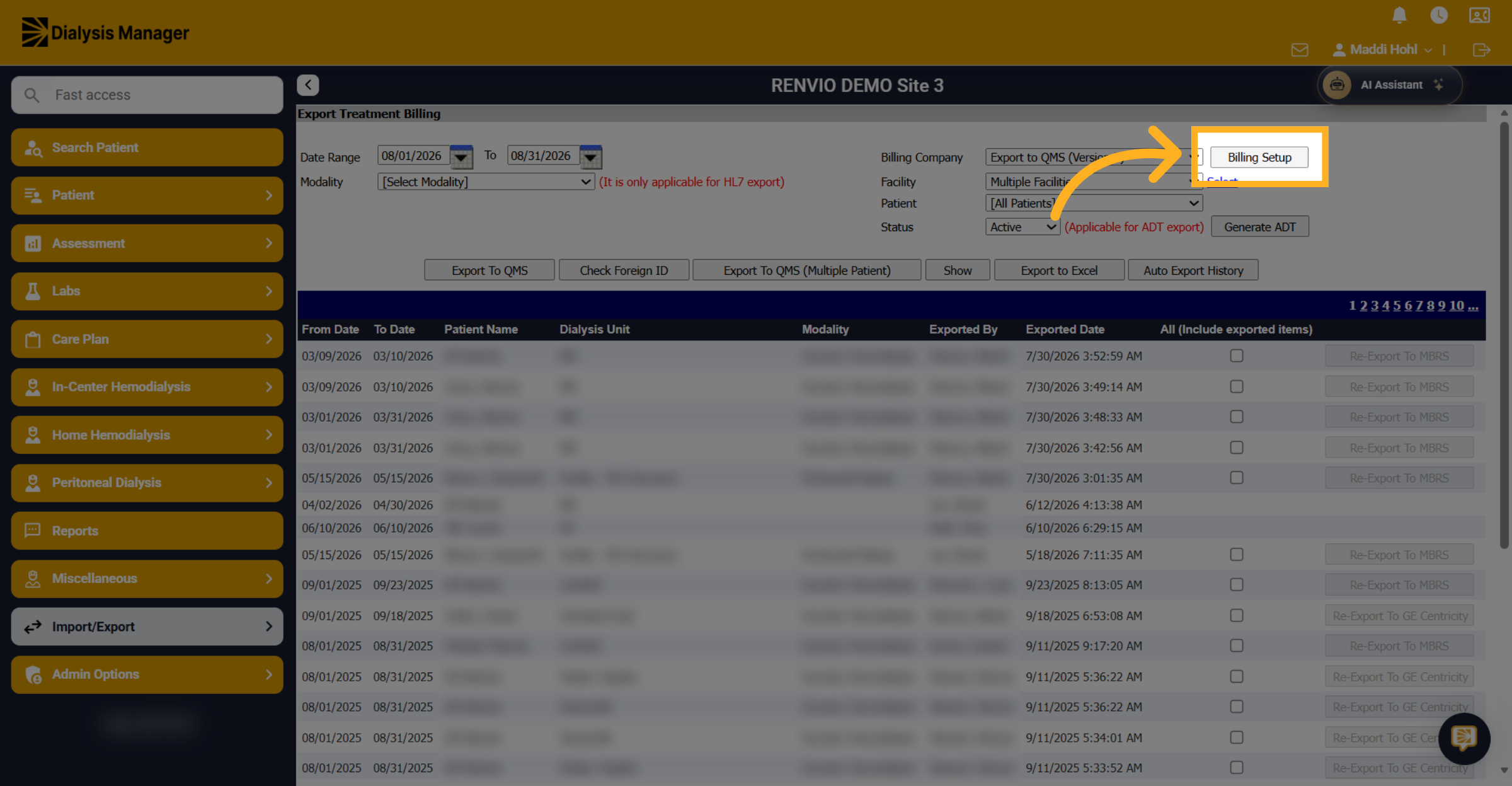Open notifications bell icon
The image size is (1512, 786).
coord(1399,14)
